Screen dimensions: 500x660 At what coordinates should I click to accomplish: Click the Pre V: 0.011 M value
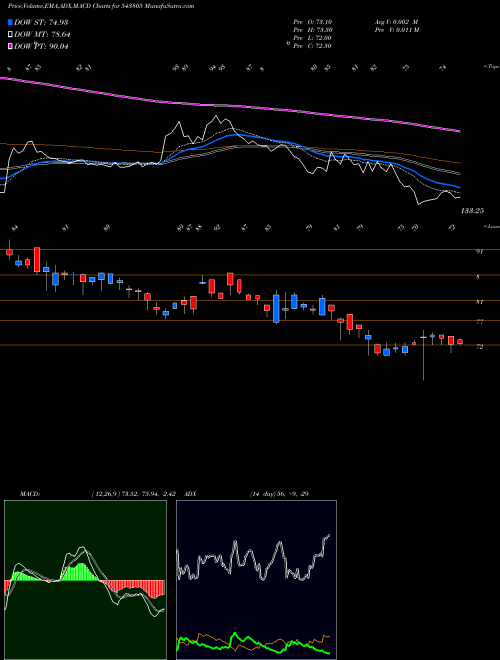[x=397, y=30]
